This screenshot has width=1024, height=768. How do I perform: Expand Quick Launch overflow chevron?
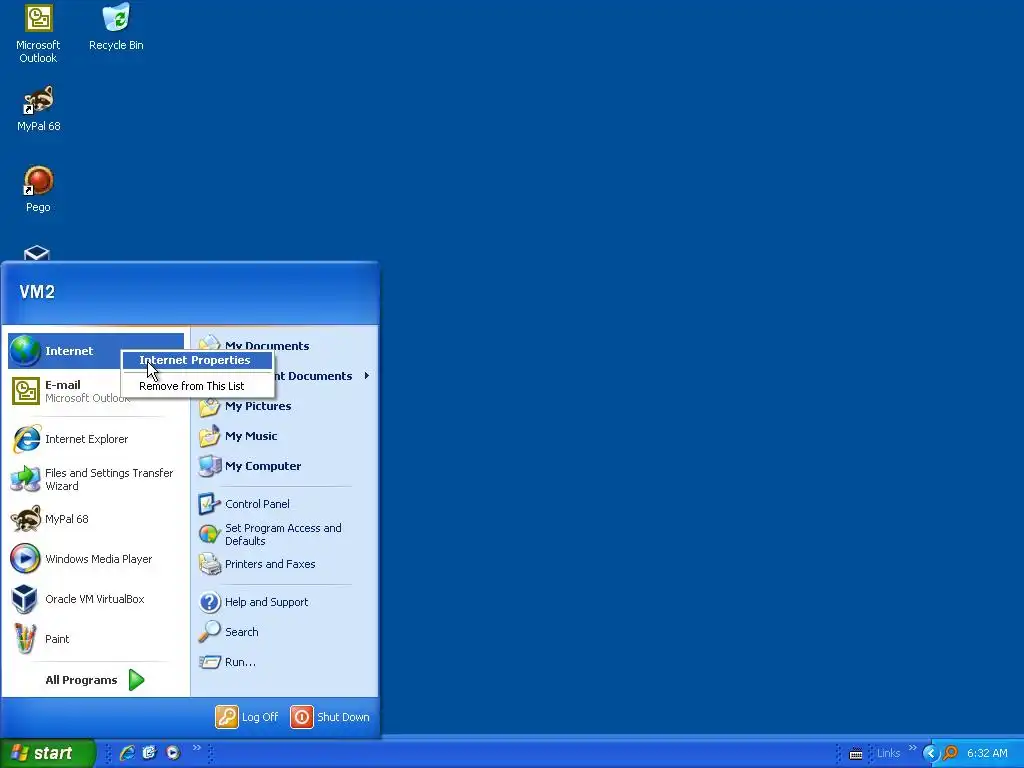click(x=197, y=748)
